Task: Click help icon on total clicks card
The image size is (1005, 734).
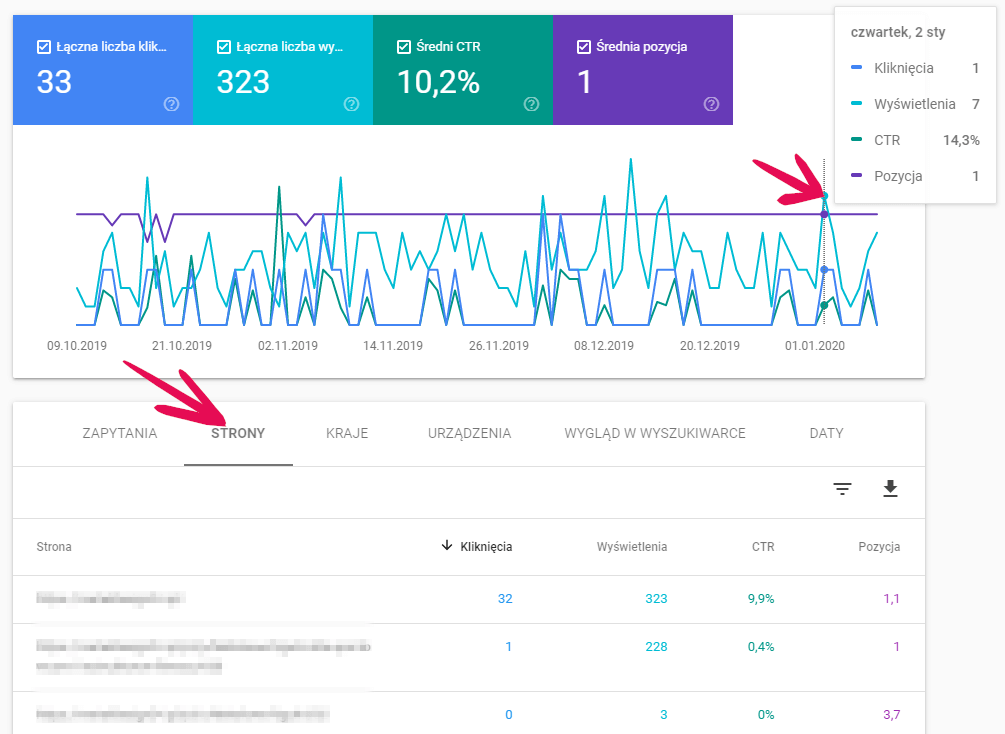Action: (171, 104)
